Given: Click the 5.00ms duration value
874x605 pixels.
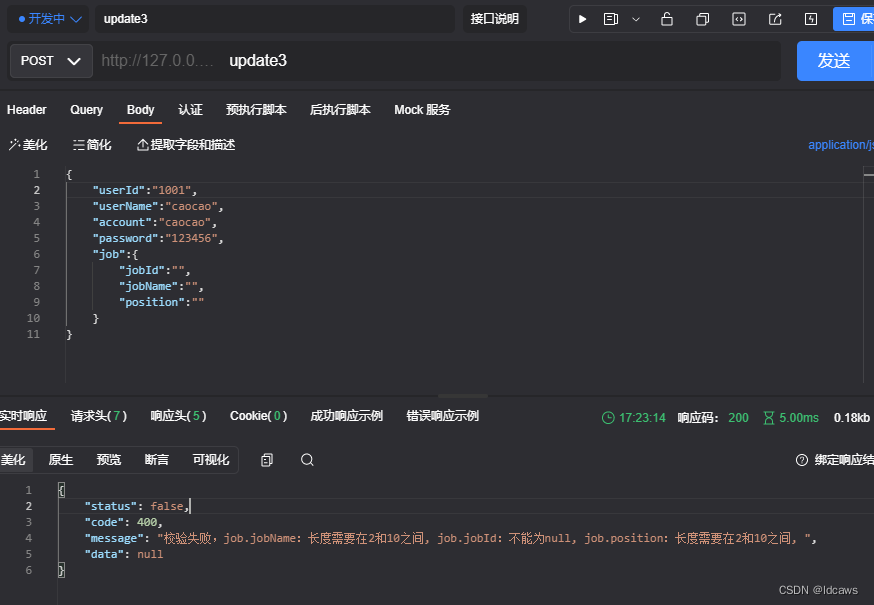Looking at the screenshot, I should pyautogui.click(x=791, y=418).
